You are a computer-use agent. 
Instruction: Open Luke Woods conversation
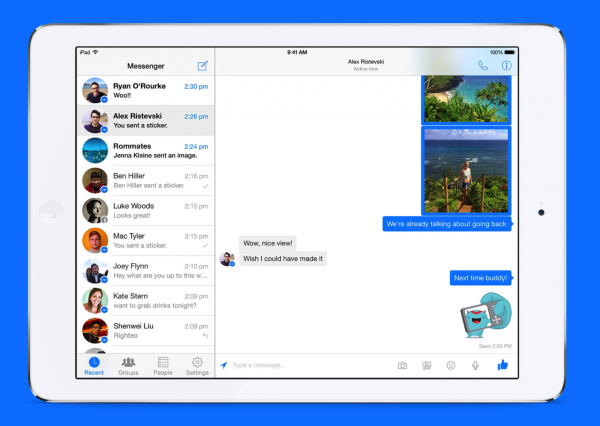pos(146,211)
